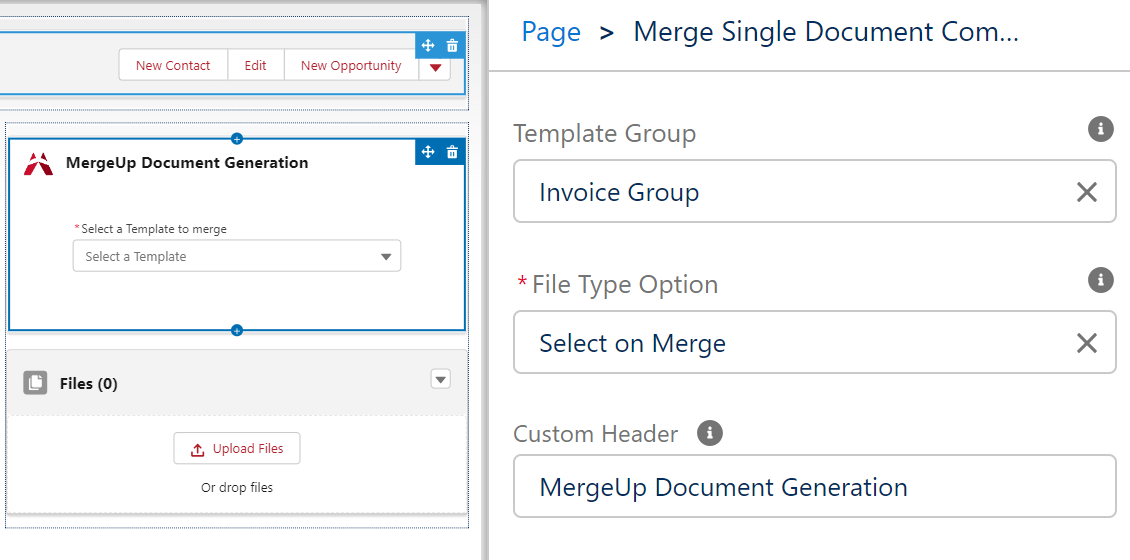This screenshot has height=560, width=1130.
Task: Expand the Files panel dropdown arrow
Action: pos(441,379)
